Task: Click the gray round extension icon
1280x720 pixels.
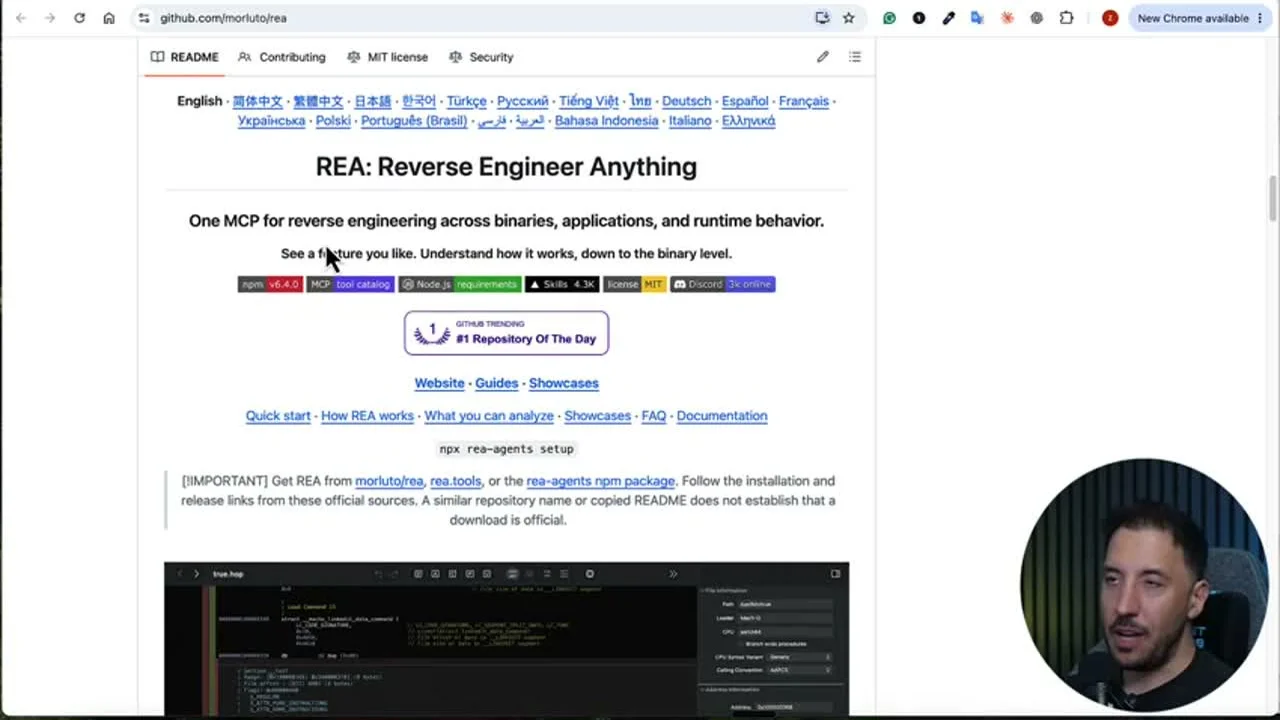Action: pos(1036,18)
